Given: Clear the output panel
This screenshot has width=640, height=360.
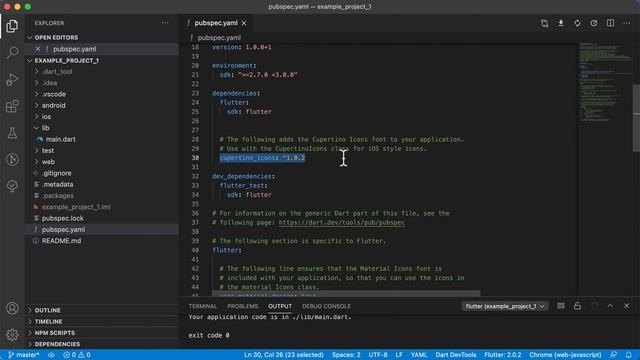Looking at the screenshot, I should pyautogui.click(x=561, y=306).
